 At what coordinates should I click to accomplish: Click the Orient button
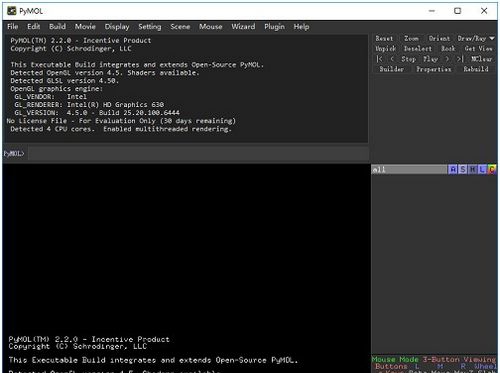pos(439,39)
